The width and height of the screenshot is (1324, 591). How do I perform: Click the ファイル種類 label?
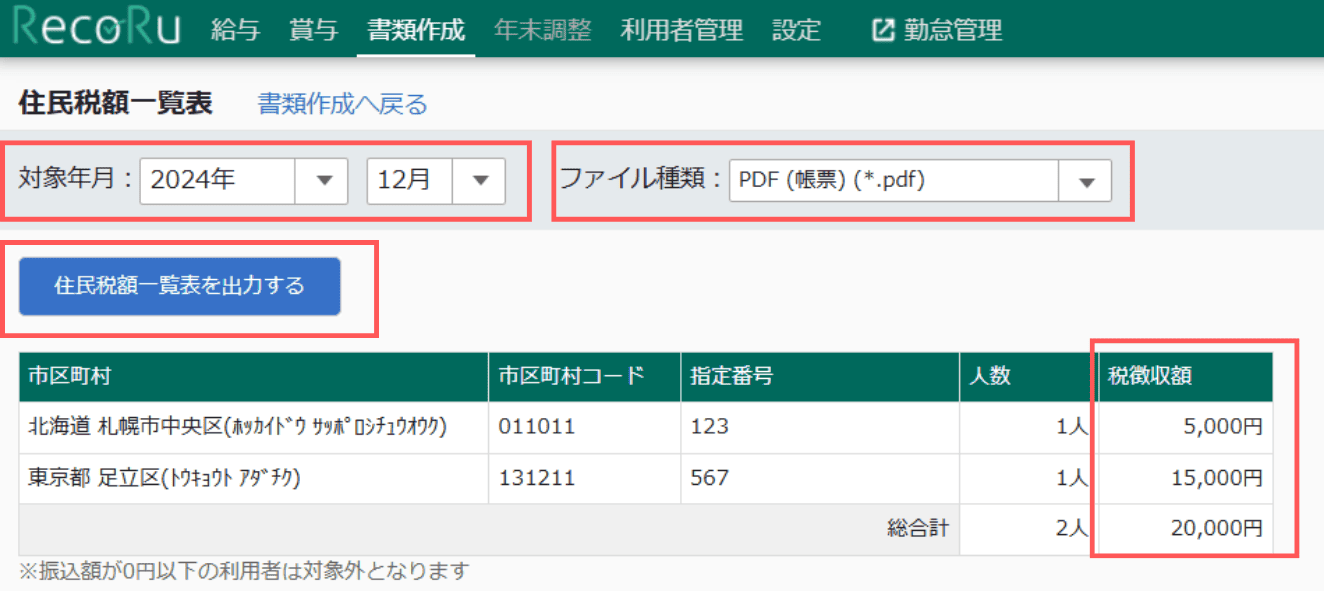pos(640,181)
